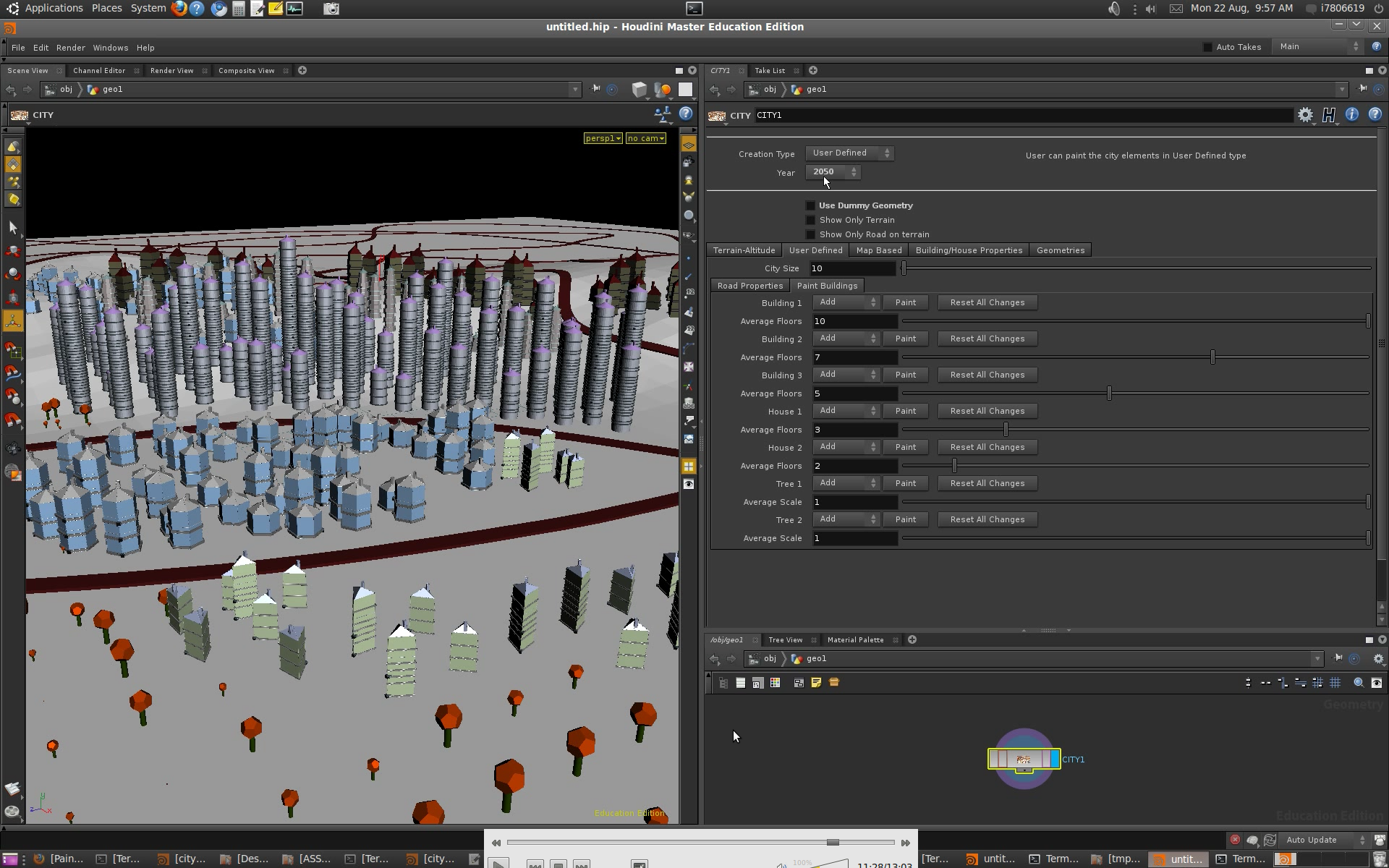
Task: Open the persp1 viewport menu
Action: click(x=603, y=138)
